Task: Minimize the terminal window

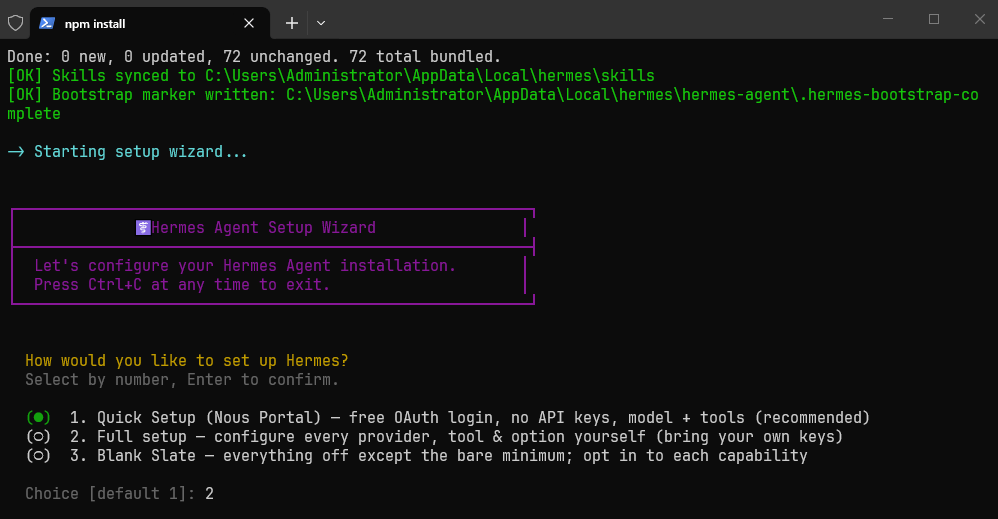Action: point(888,19)
